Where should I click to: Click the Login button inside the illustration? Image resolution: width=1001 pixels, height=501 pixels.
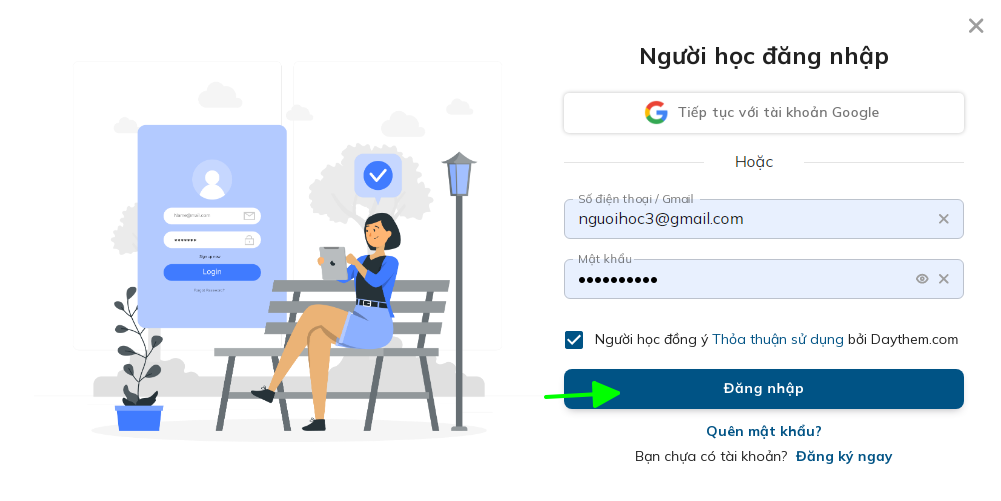click(212, 272)
